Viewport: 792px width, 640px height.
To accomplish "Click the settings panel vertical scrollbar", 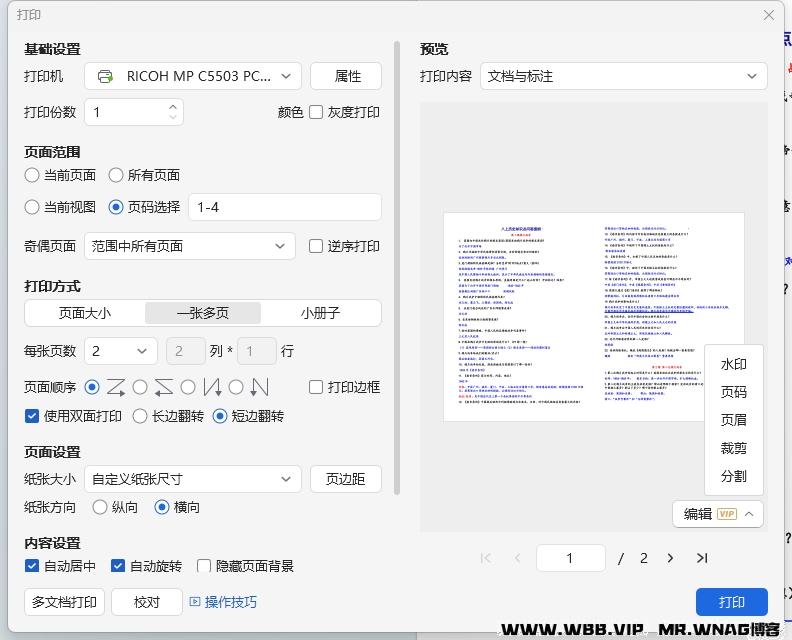I will pos(397,268).
